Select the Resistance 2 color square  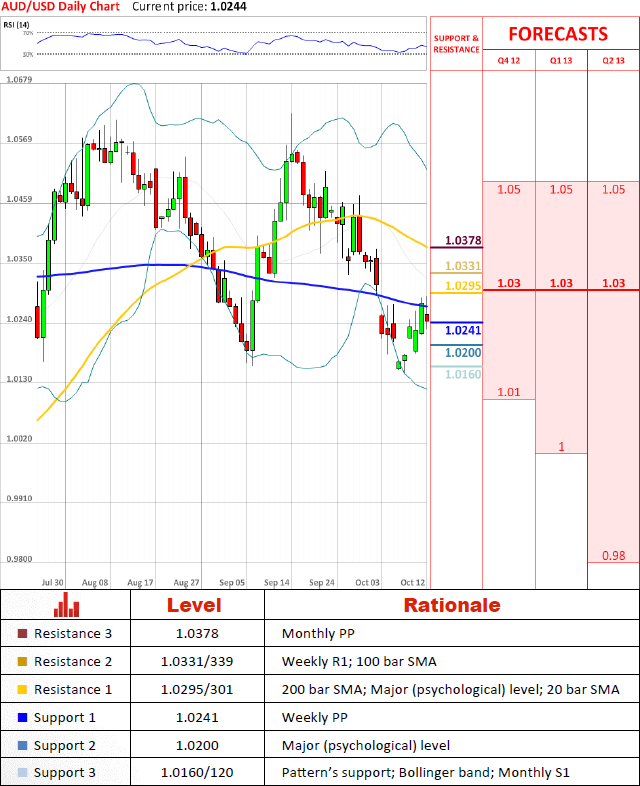(23, 662)
